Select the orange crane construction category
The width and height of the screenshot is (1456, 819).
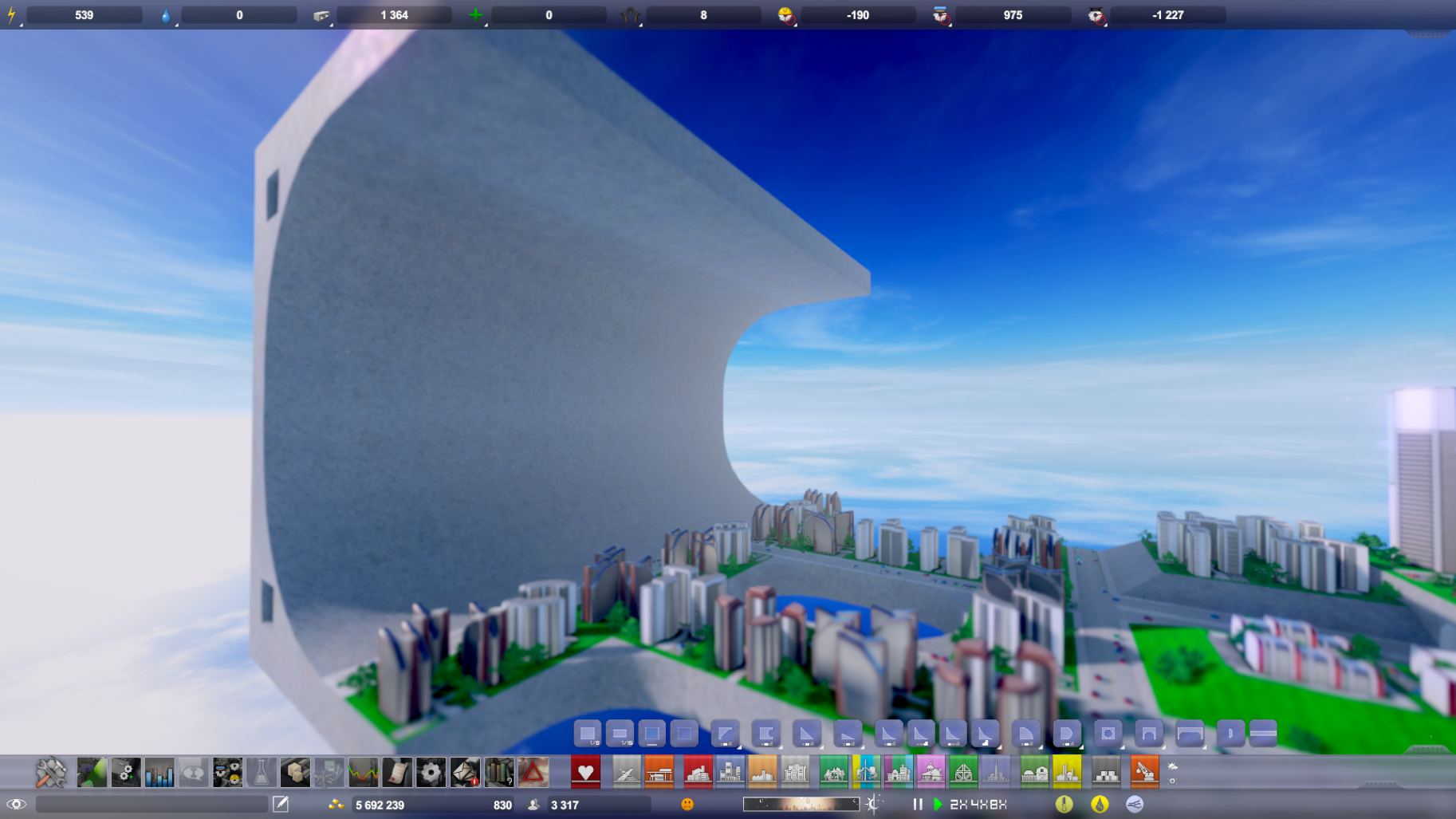coord(1144,772)
